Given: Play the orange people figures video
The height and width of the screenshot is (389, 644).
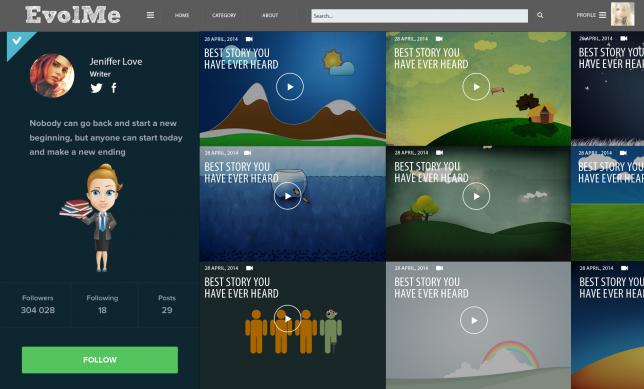Looking at the screenshot, I should (288, 319).
